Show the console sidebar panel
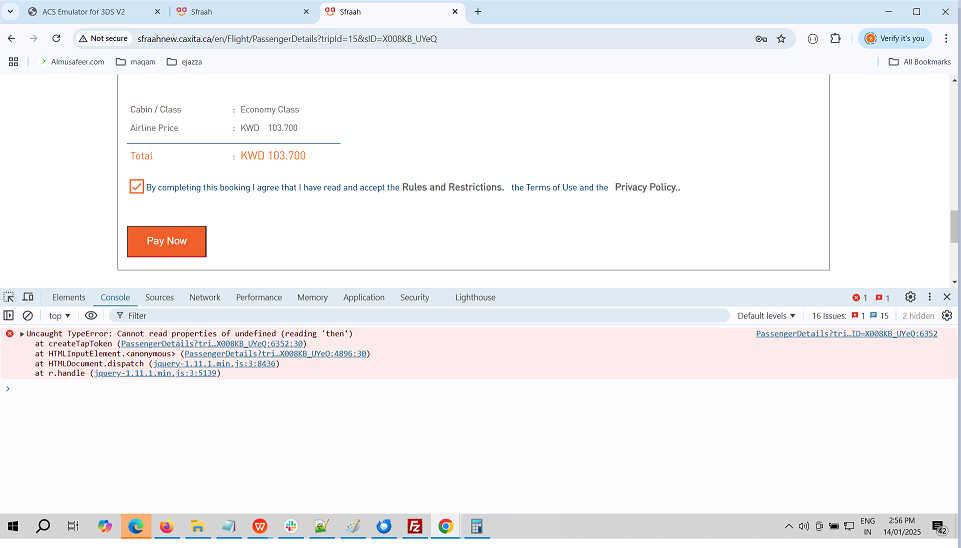The image size is (961, 548). pos(9,316)
